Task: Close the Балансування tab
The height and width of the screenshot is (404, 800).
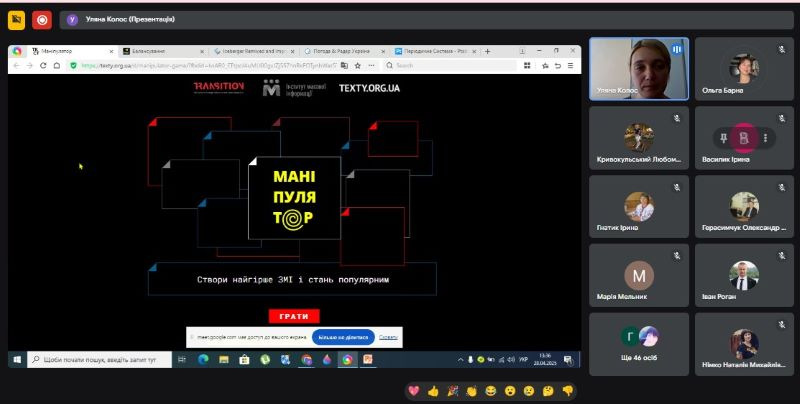Action: coord(202,52)
